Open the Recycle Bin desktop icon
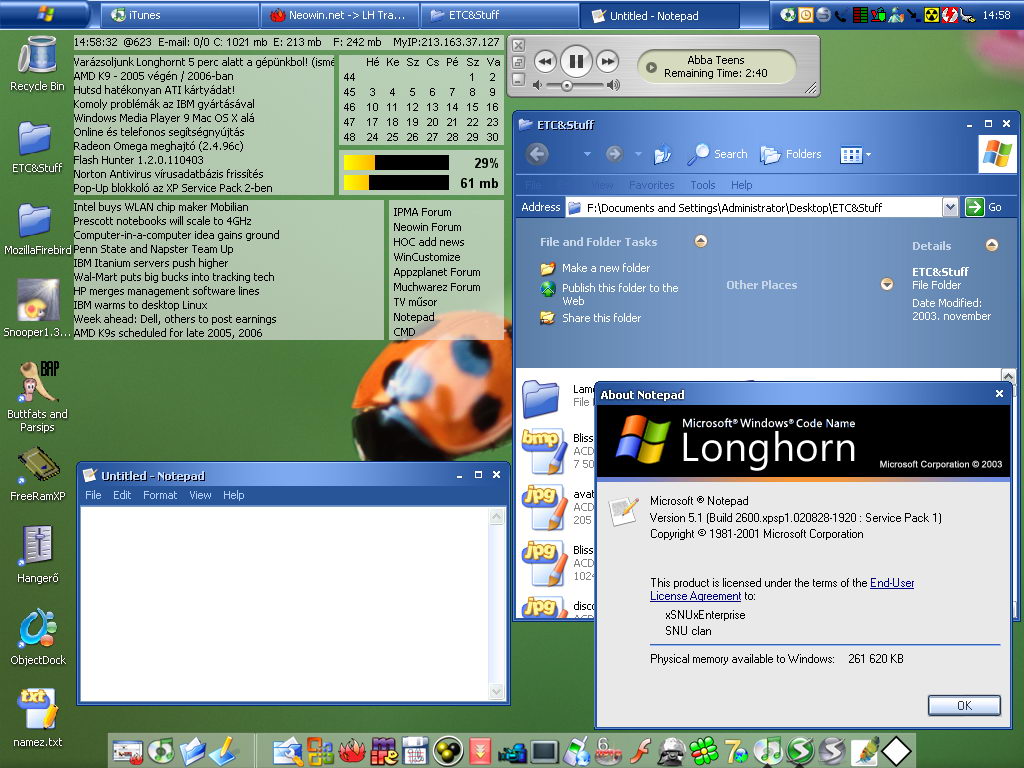The height and width of the screenshot is (768, 1024). point(37,63)
